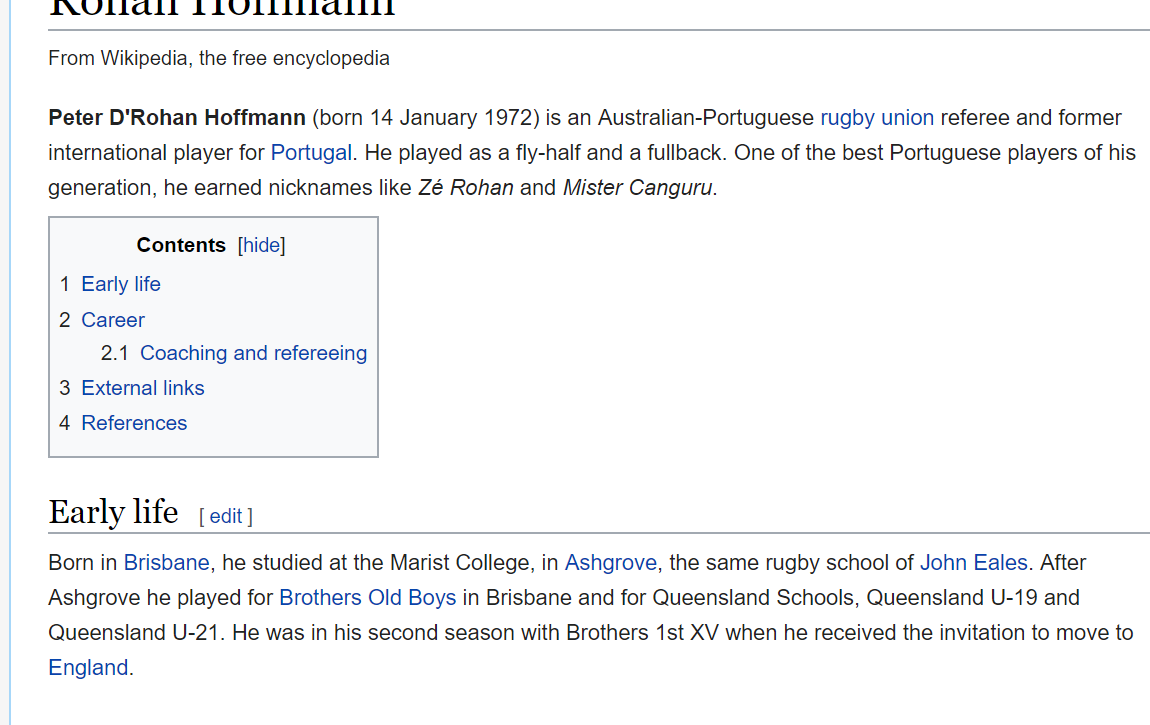
Task: Click the Contents box title
Action: click(x=180, y=246)
